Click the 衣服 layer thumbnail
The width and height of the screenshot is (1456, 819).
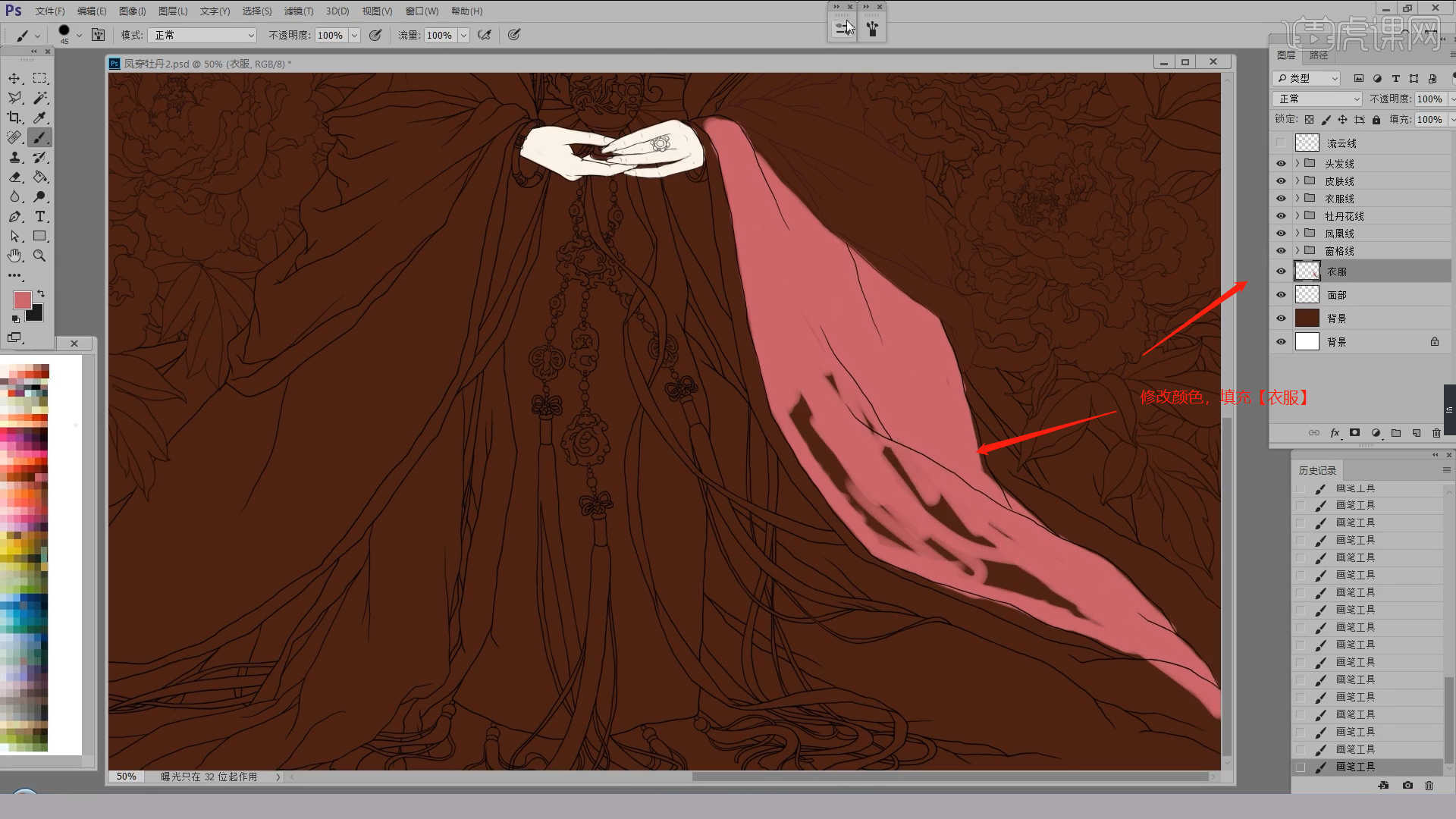coord(1307,271)
